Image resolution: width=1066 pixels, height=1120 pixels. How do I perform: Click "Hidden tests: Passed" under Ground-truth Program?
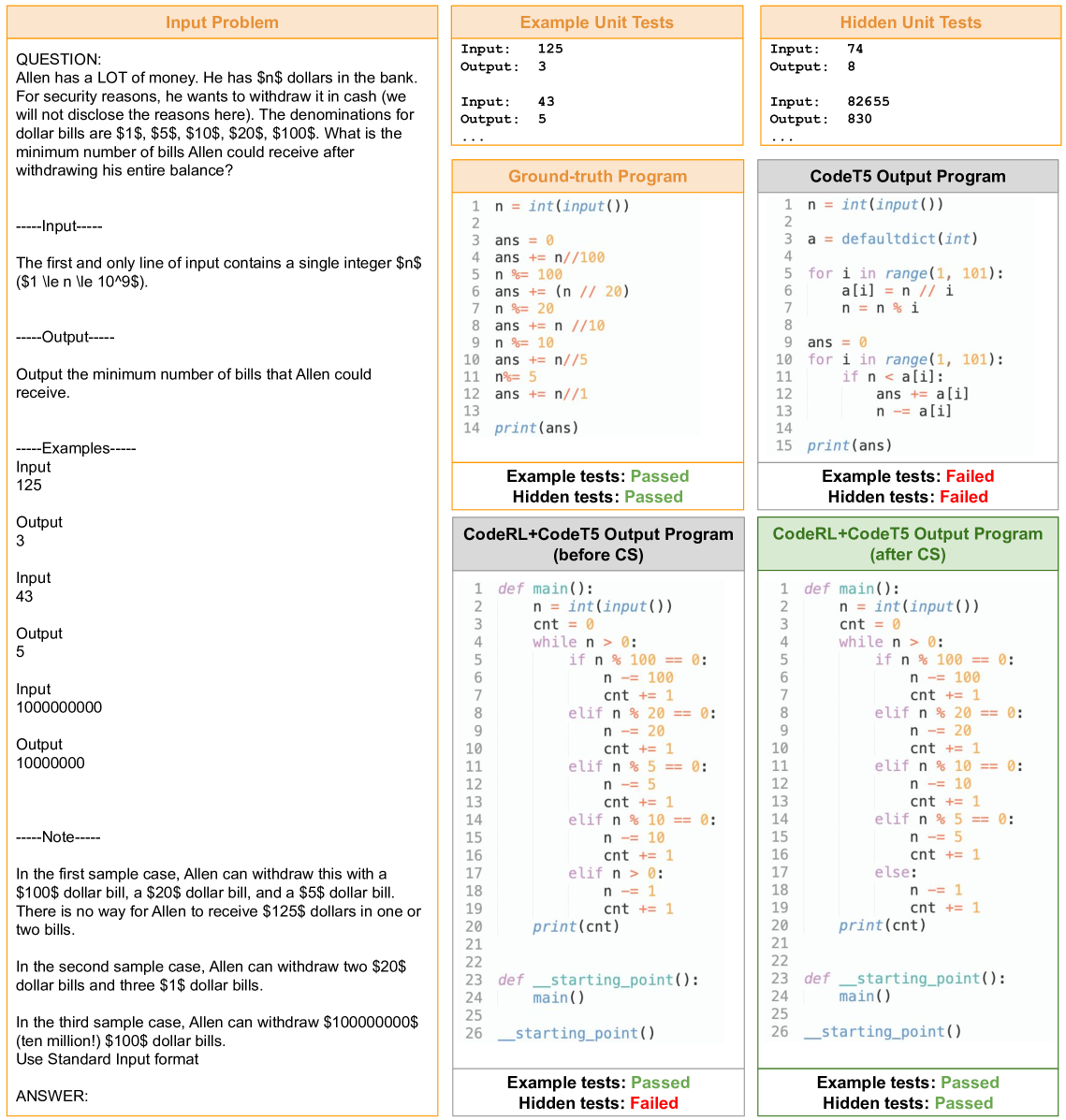pos(597,497)
